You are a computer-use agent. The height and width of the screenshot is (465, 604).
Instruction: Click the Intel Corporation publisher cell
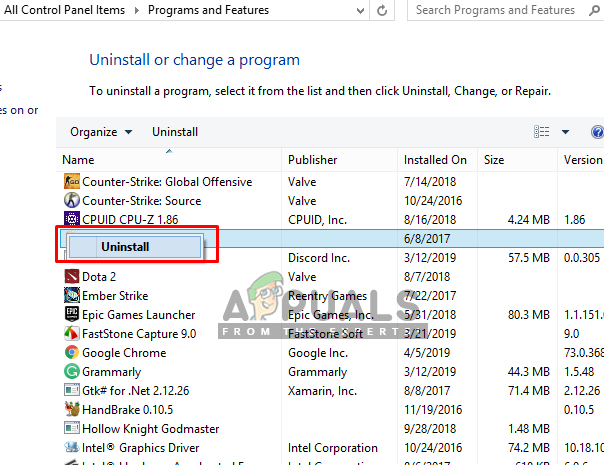pos(333,447)
